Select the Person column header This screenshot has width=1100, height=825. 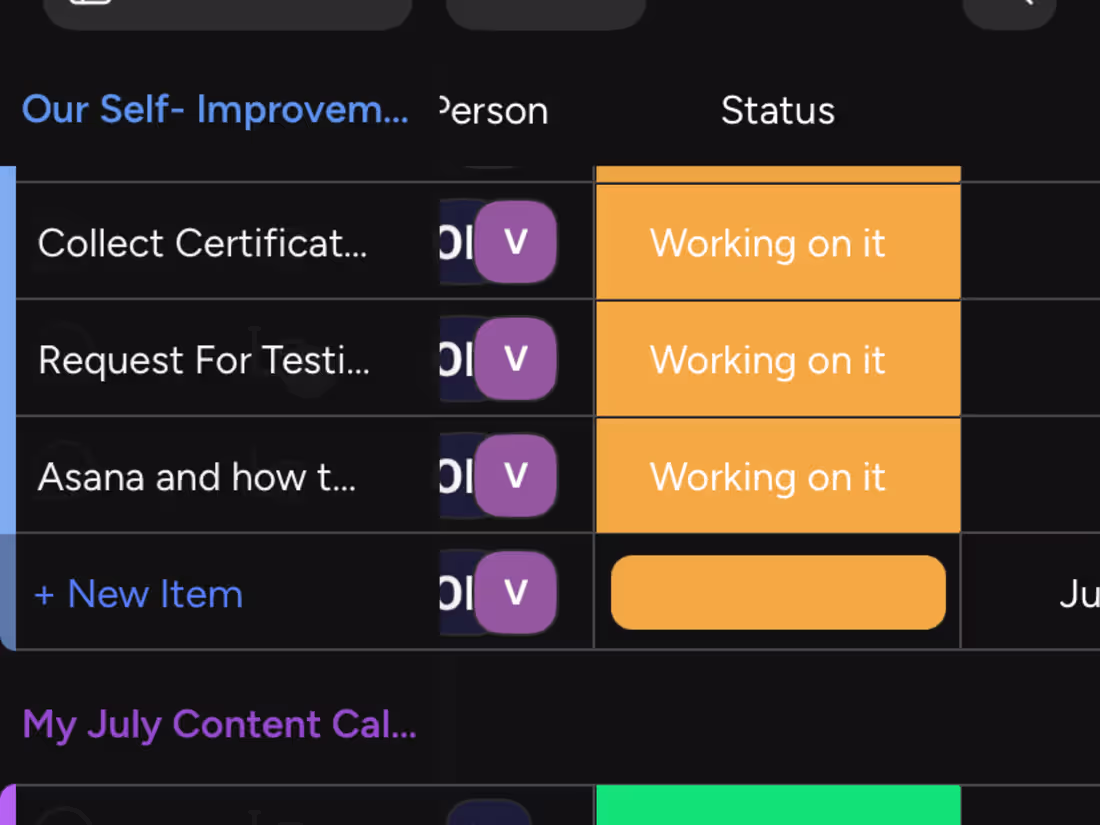click(x=494, y=111)
